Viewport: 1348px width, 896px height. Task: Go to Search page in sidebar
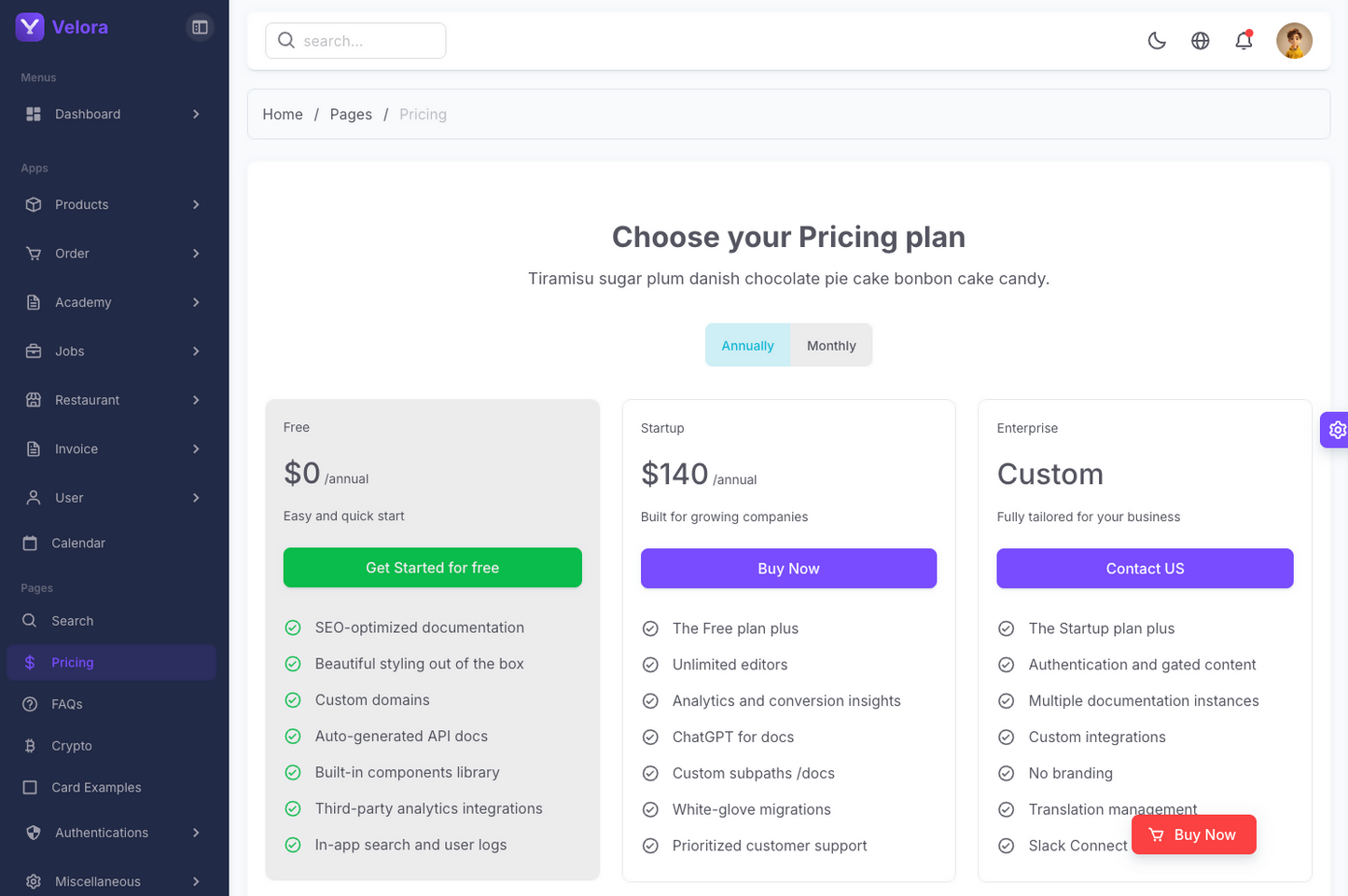tap(72, 621)
